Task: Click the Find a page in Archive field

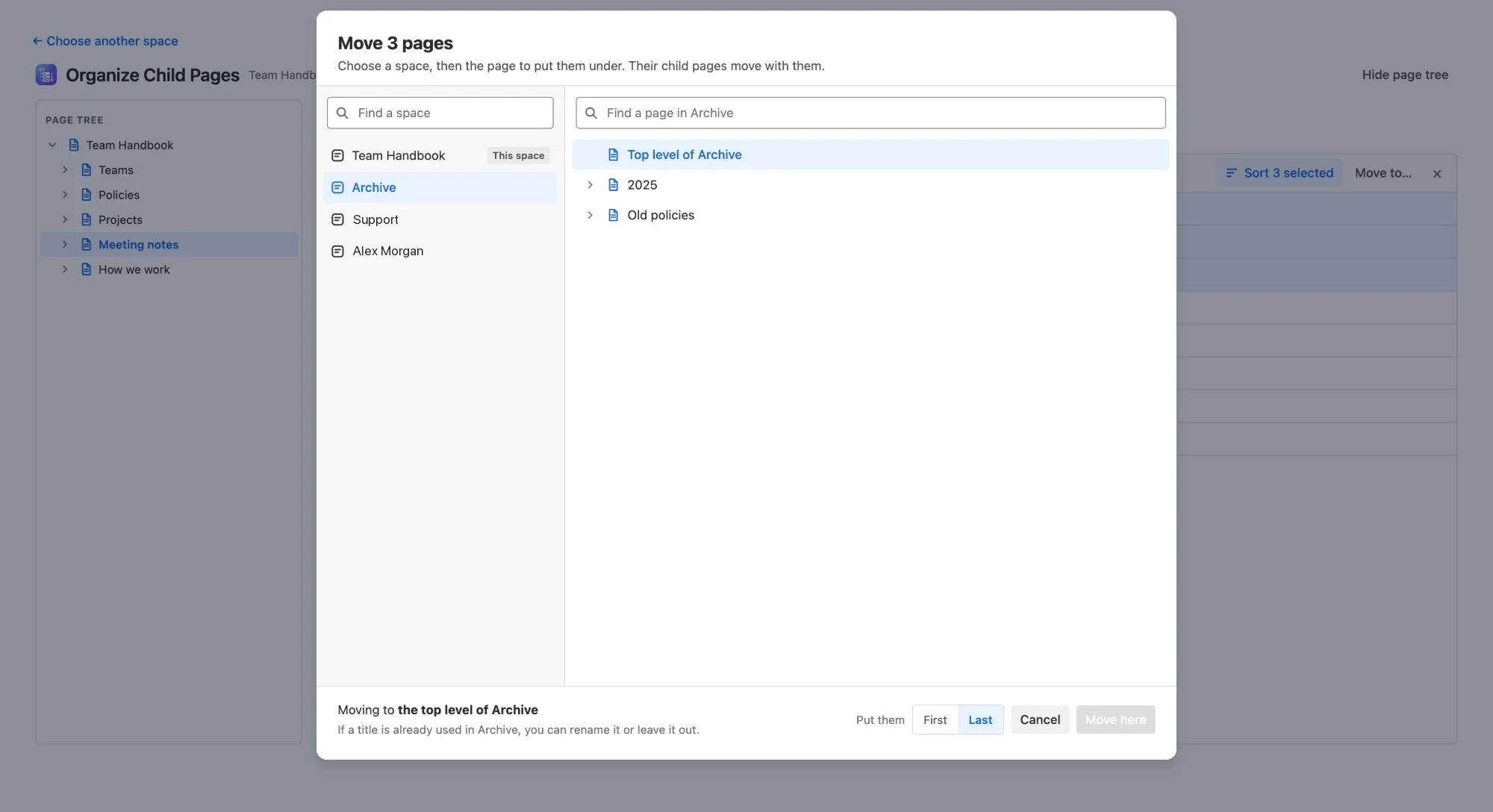Action: (870, 113)
